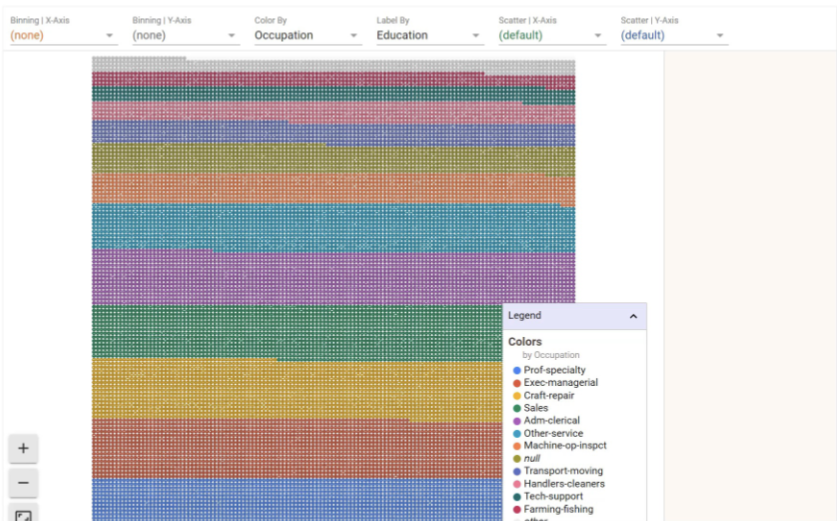Open the Color By Occupation dropdown
The image size is (837, 521).
coord(308,35)
